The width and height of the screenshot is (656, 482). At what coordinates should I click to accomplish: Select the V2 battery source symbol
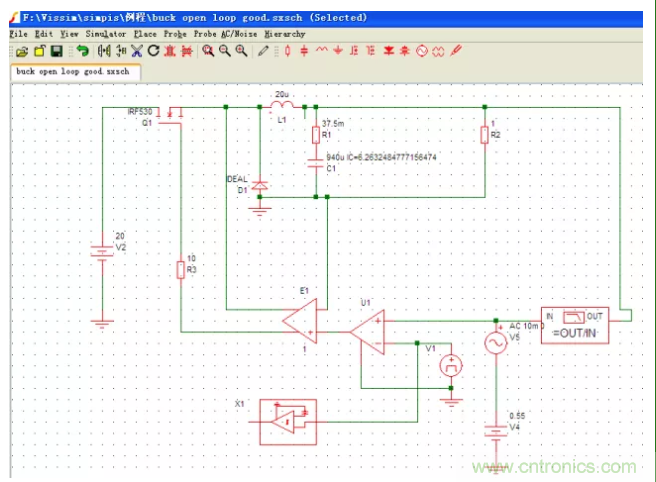(100, 249)
